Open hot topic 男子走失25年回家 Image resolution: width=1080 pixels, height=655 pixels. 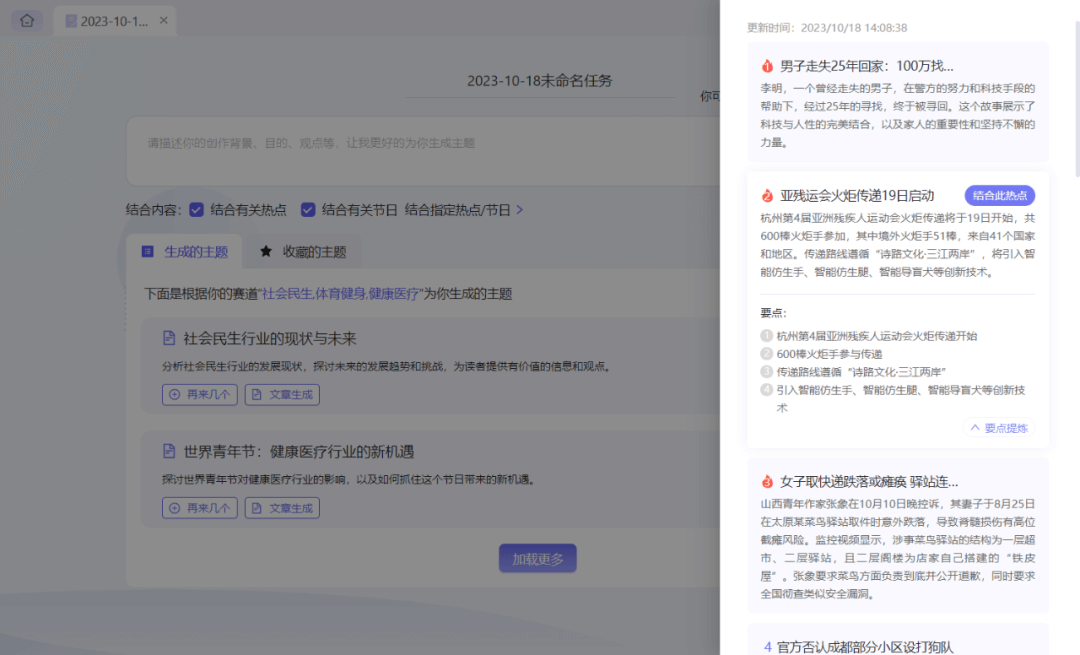pyautogui.click(x=898, y=102)
